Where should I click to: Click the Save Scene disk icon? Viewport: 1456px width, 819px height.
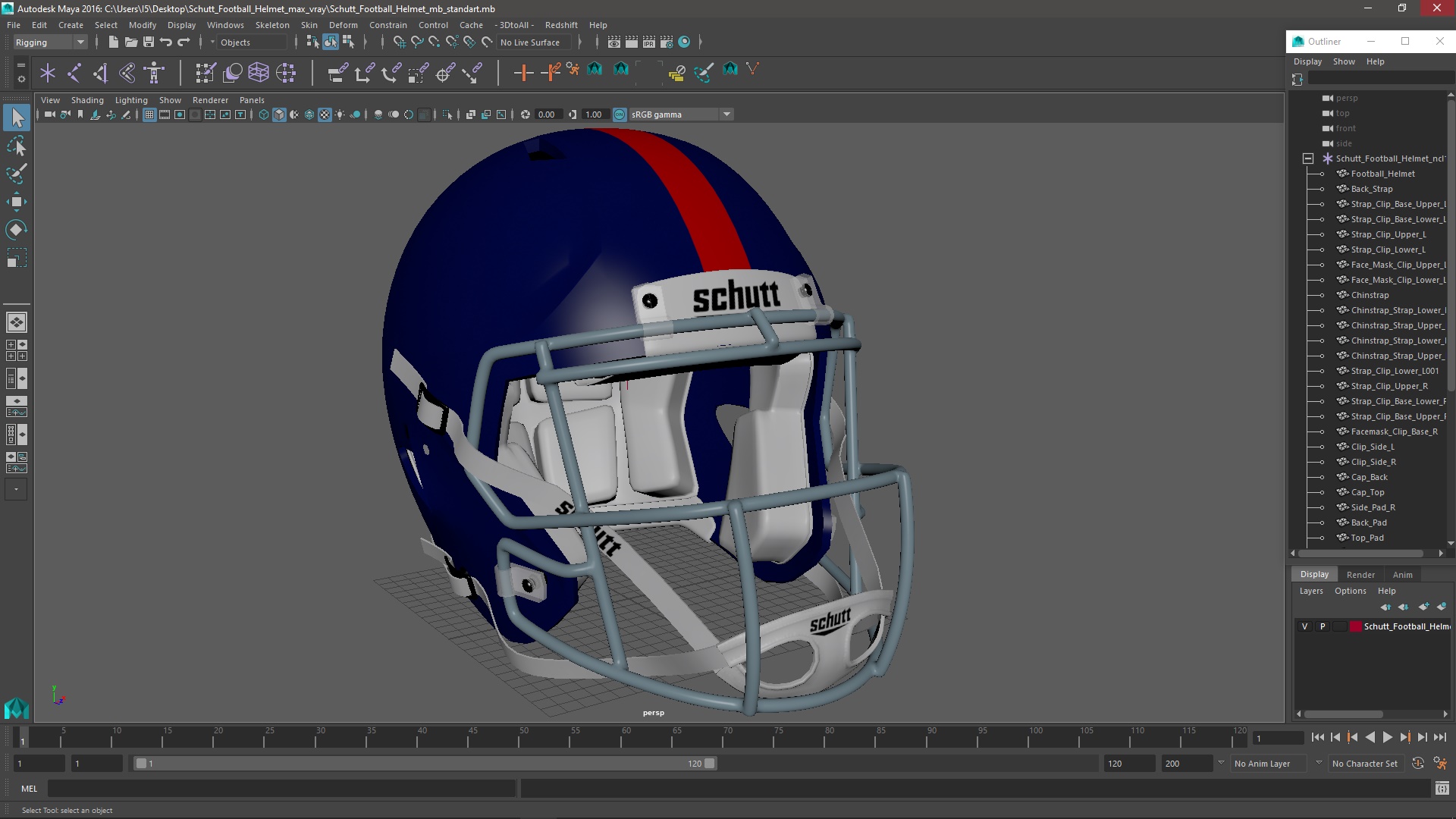[x=149, y=42]
